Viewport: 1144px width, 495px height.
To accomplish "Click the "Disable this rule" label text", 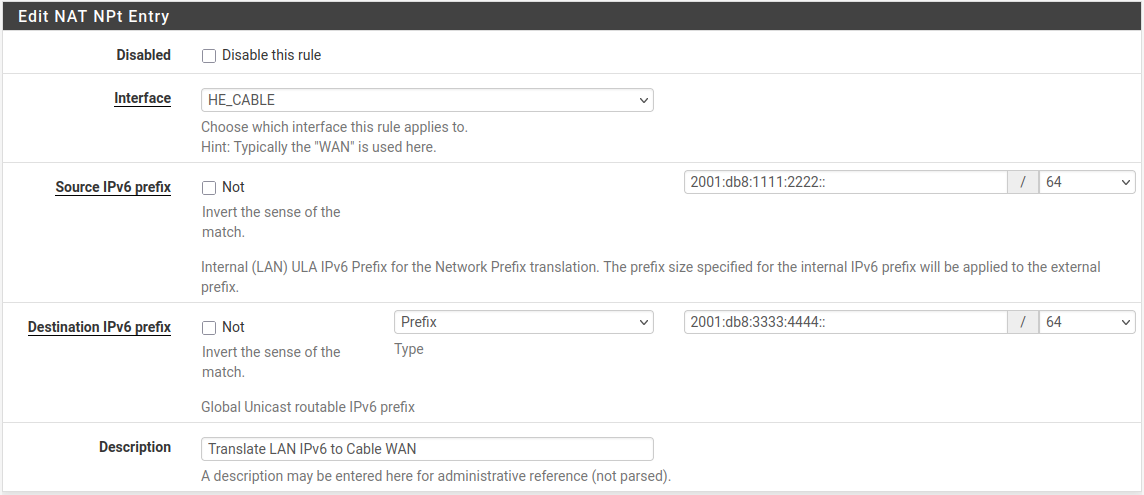I will 271,55.
